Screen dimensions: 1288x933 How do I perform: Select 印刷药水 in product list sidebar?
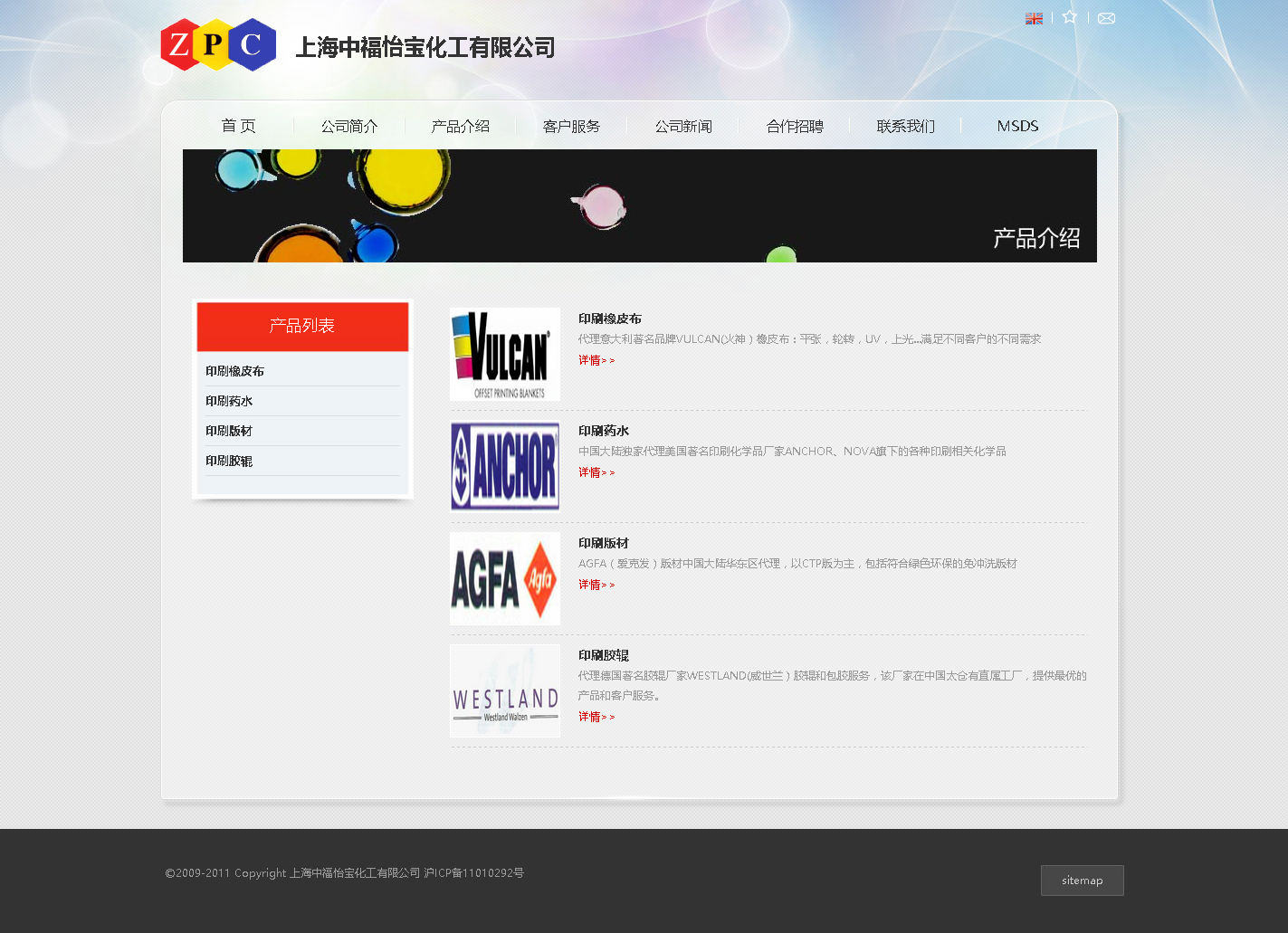(229, 401)
